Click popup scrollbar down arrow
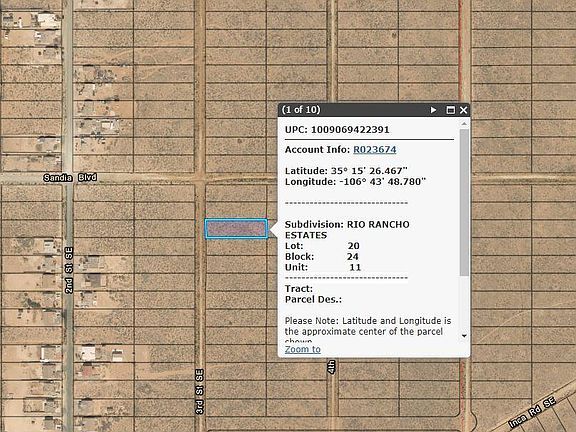Image resolution: width=576 pixels, height=432 pixels. [464, 336]
